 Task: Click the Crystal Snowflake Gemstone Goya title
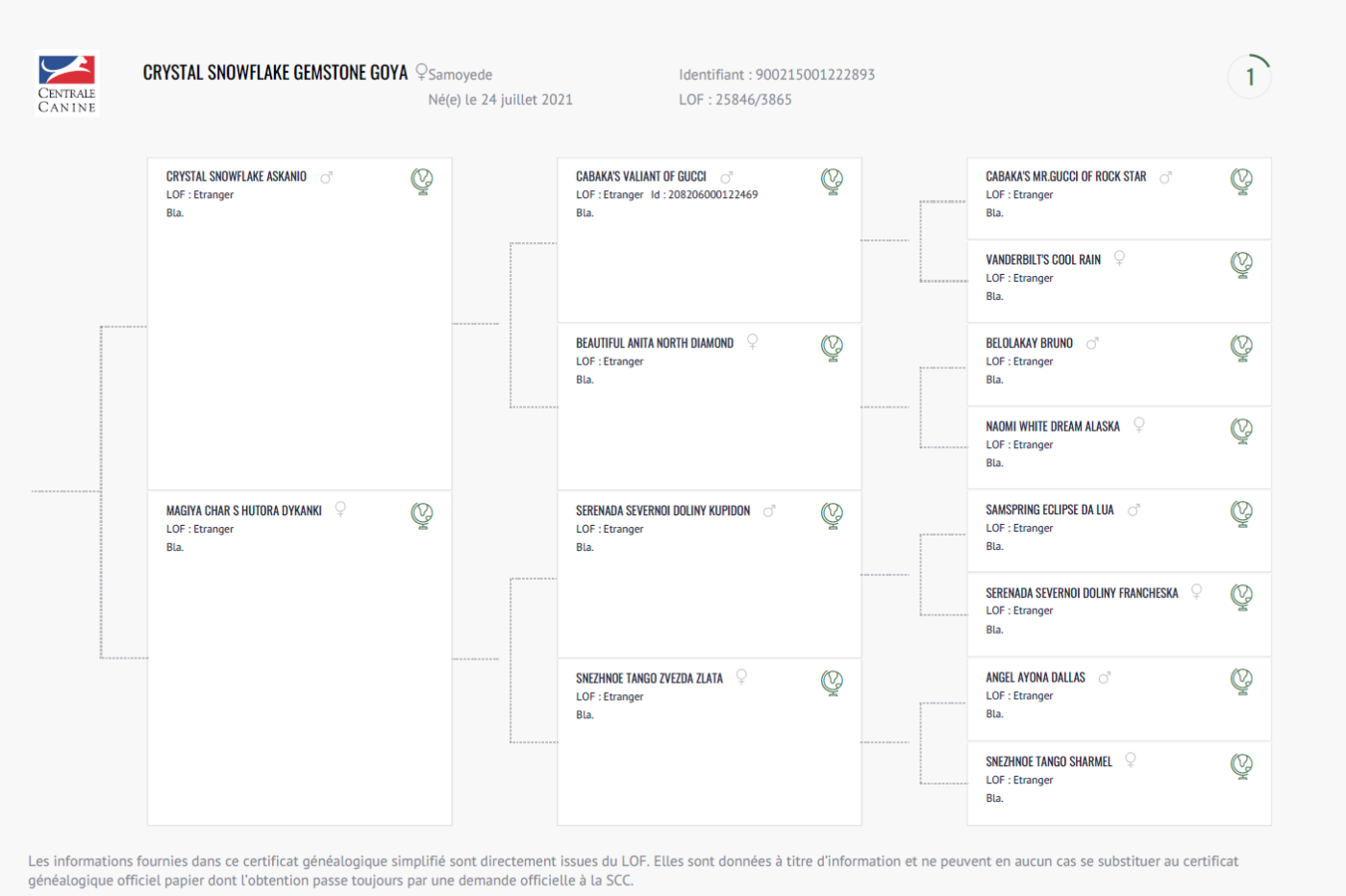[275, 73]
